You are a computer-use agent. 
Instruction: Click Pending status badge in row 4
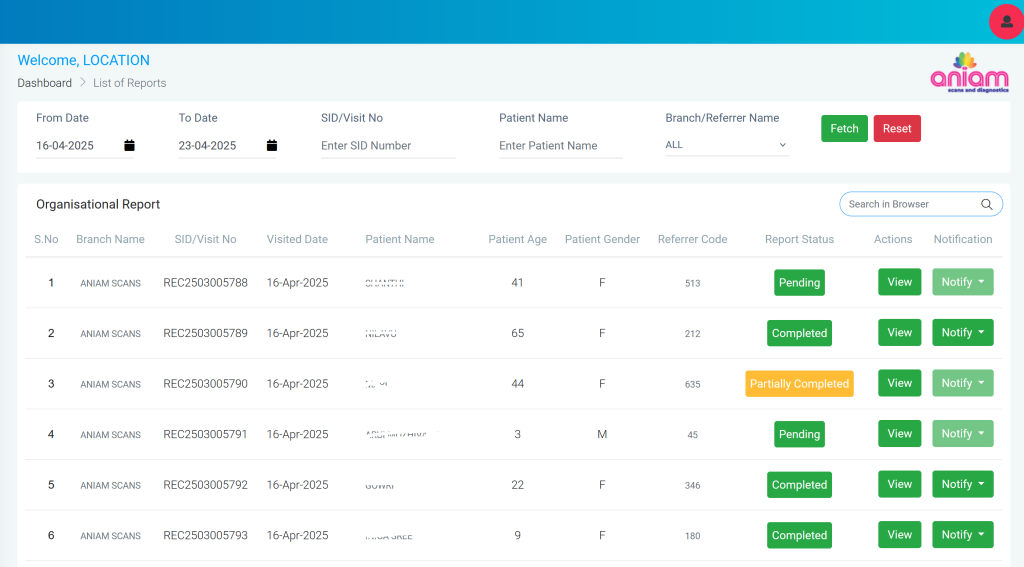click(799, 434)
